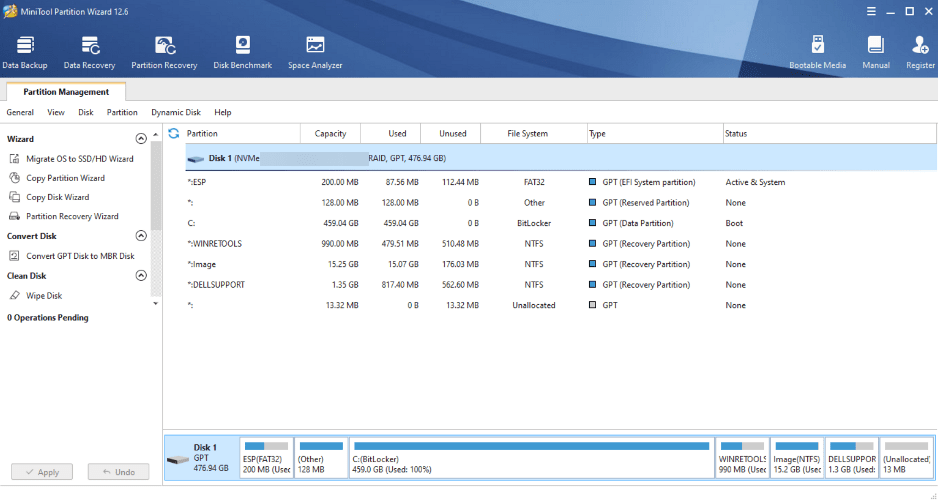Viewport: 938px width, 500px height.
Task: Click the Copy Disk Wizard icon
Action: tap(14, 197)
